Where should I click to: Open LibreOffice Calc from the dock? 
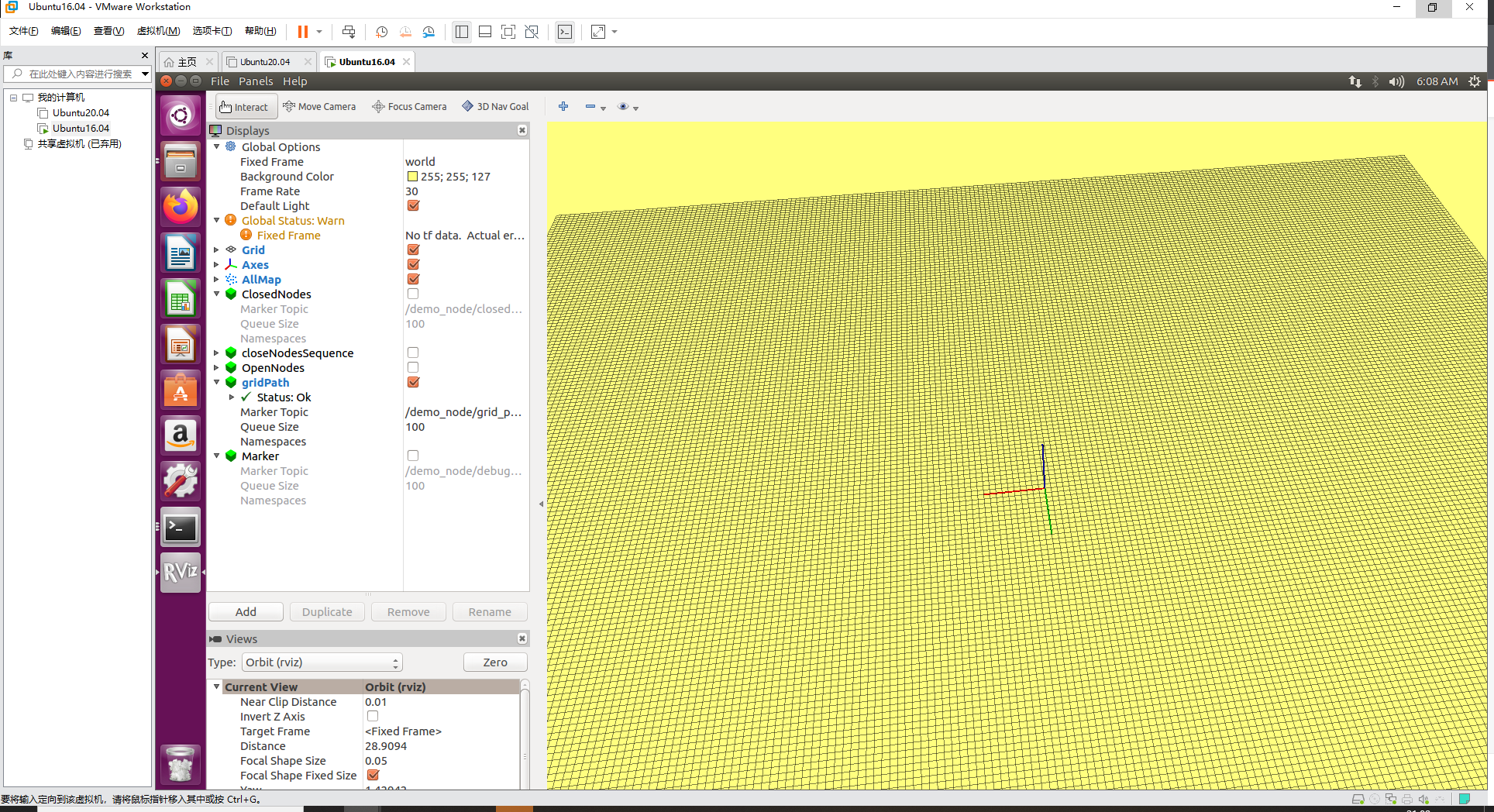tap(181, 298)
